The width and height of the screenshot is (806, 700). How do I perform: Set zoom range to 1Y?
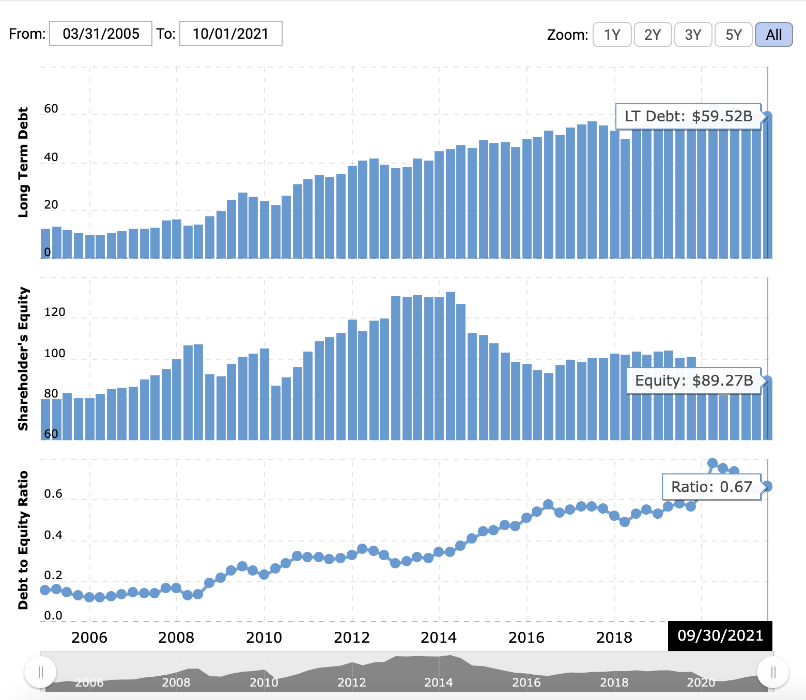611,35
